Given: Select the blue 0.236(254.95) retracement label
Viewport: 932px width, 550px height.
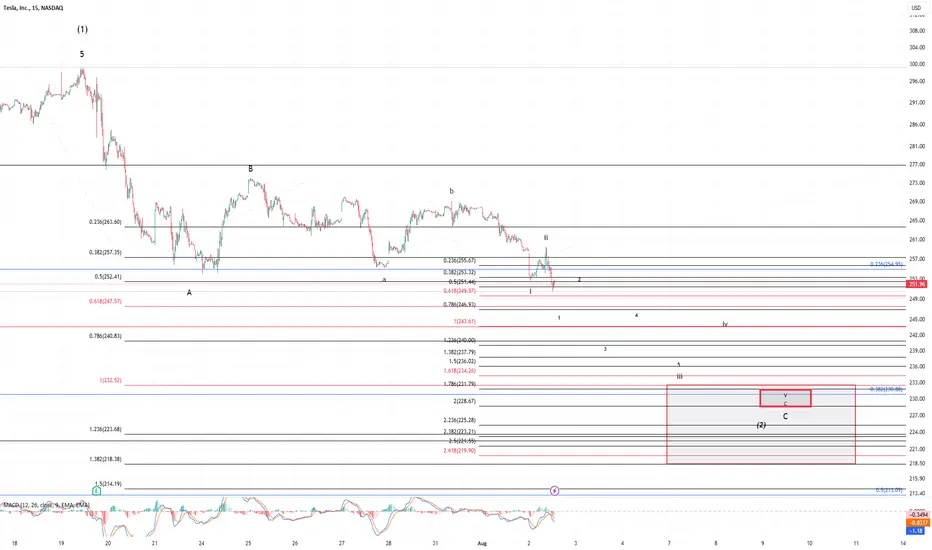Looking at the screenshot, I should [887, 264].
